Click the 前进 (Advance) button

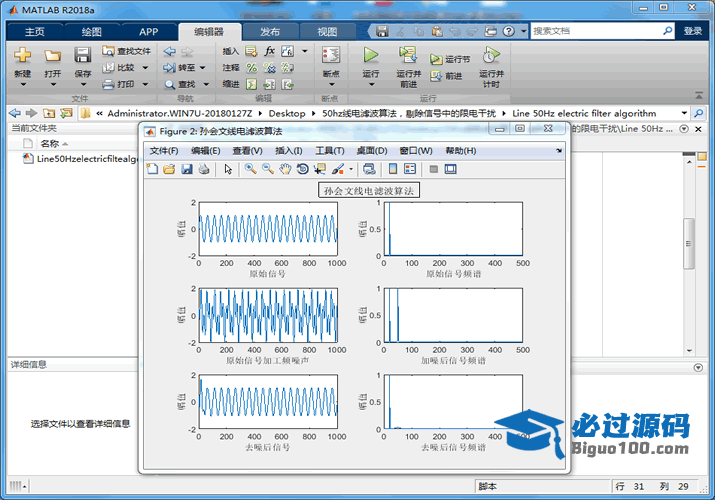click(446, 76)
